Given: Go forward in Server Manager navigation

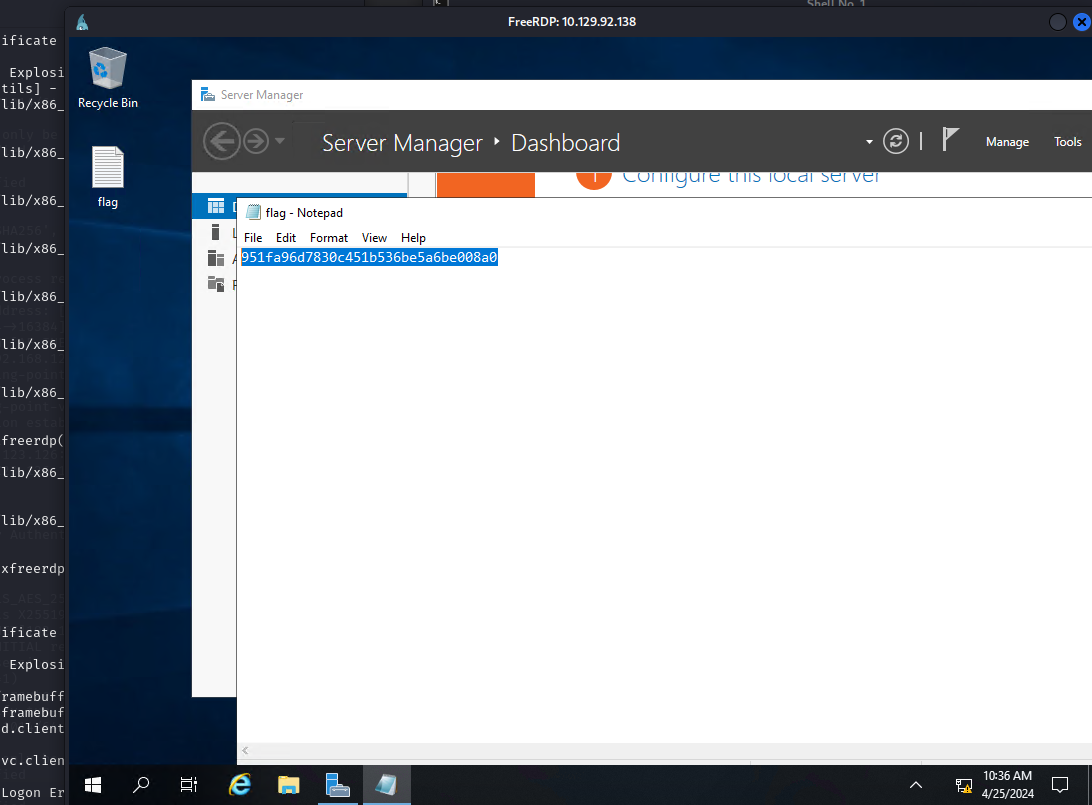Looking at the screenshot, I should [256, 141].
